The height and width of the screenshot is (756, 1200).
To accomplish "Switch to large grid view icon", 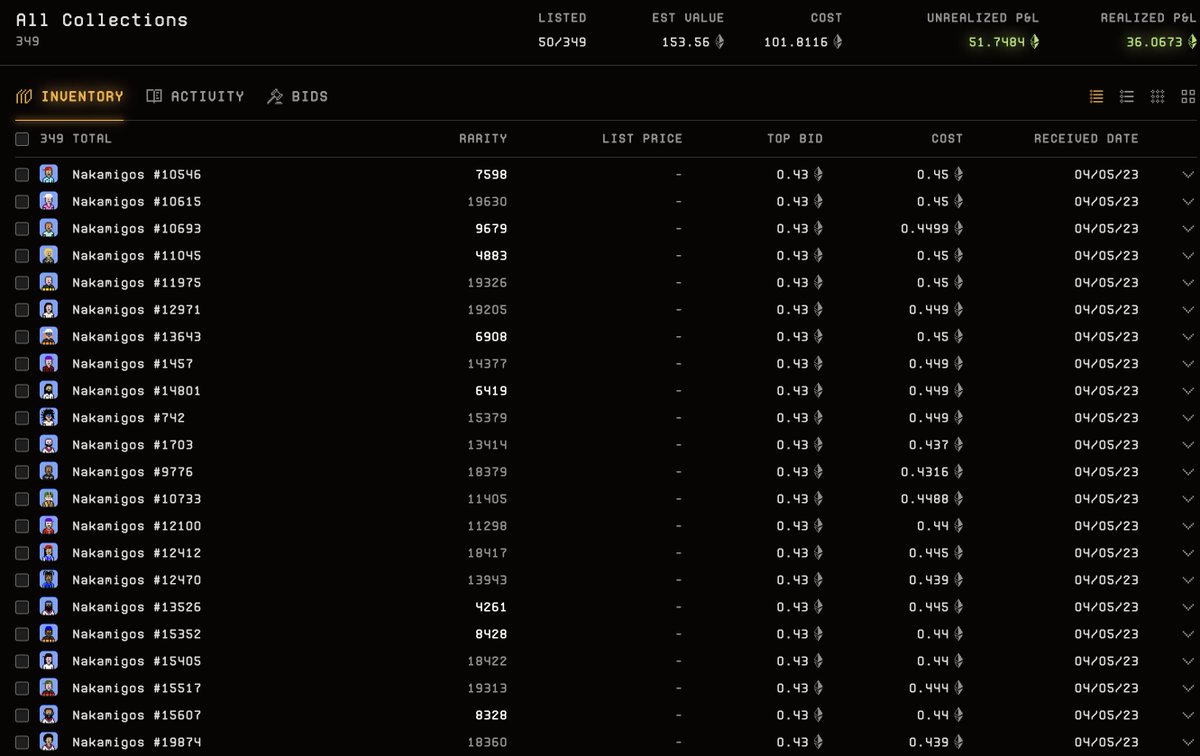I will coord(1188,97).
